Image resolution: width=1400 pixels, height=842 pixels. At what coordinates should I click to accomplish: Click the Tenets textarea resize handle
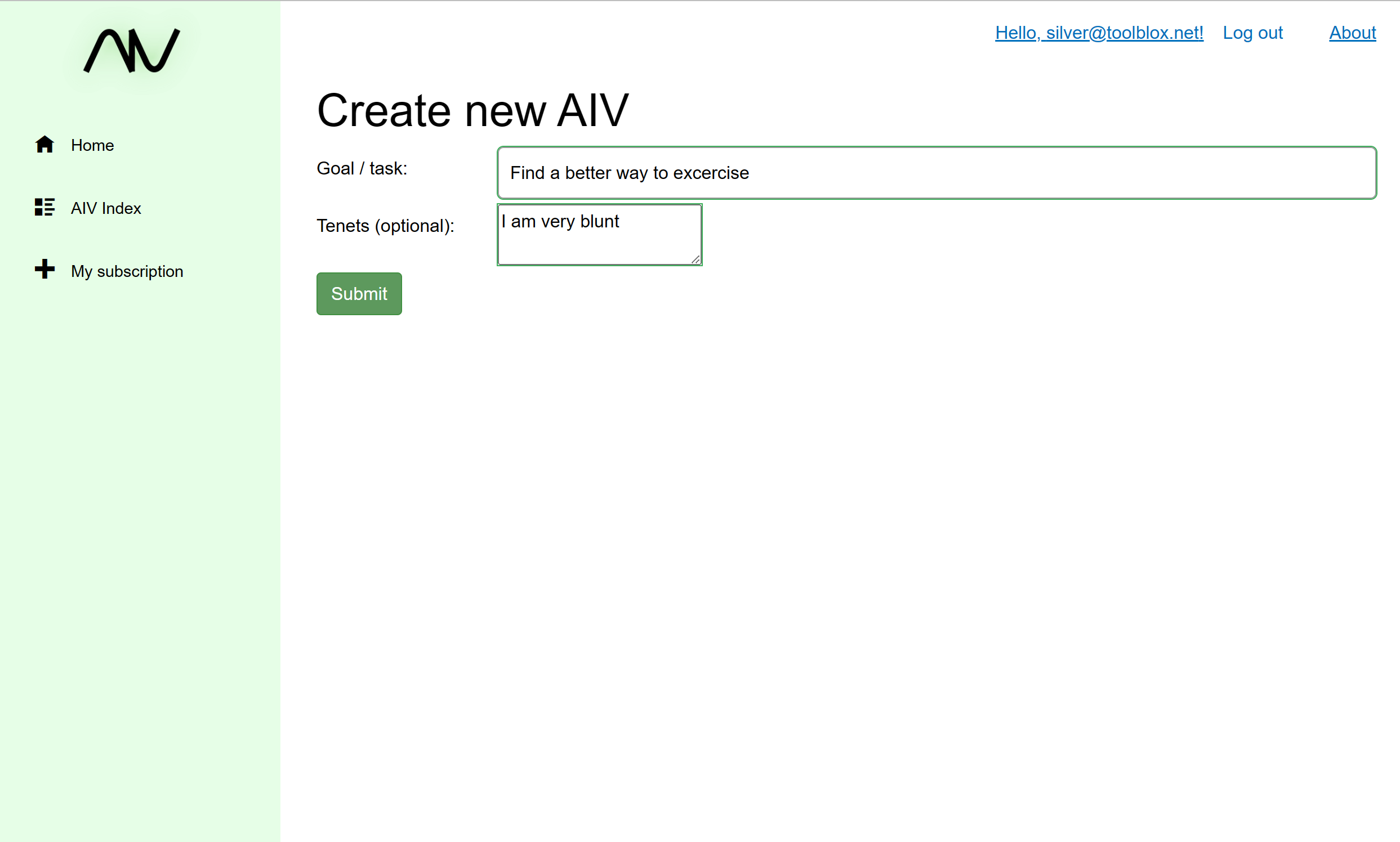click(695, 259)
